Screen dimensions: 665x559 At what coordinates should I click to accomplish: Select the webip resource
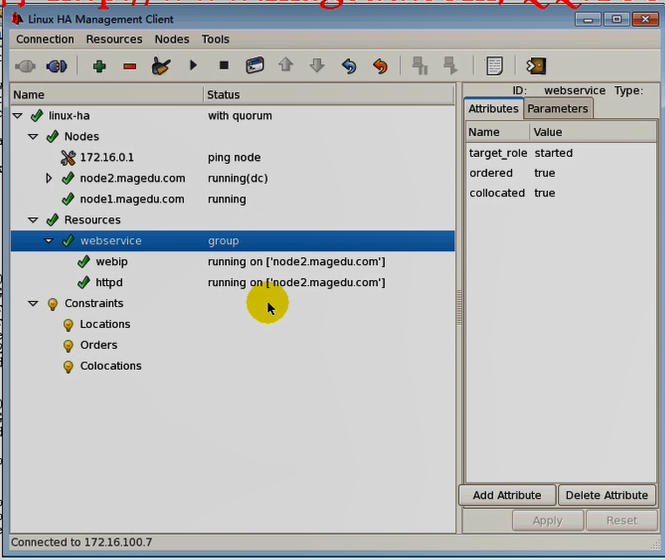112,261
